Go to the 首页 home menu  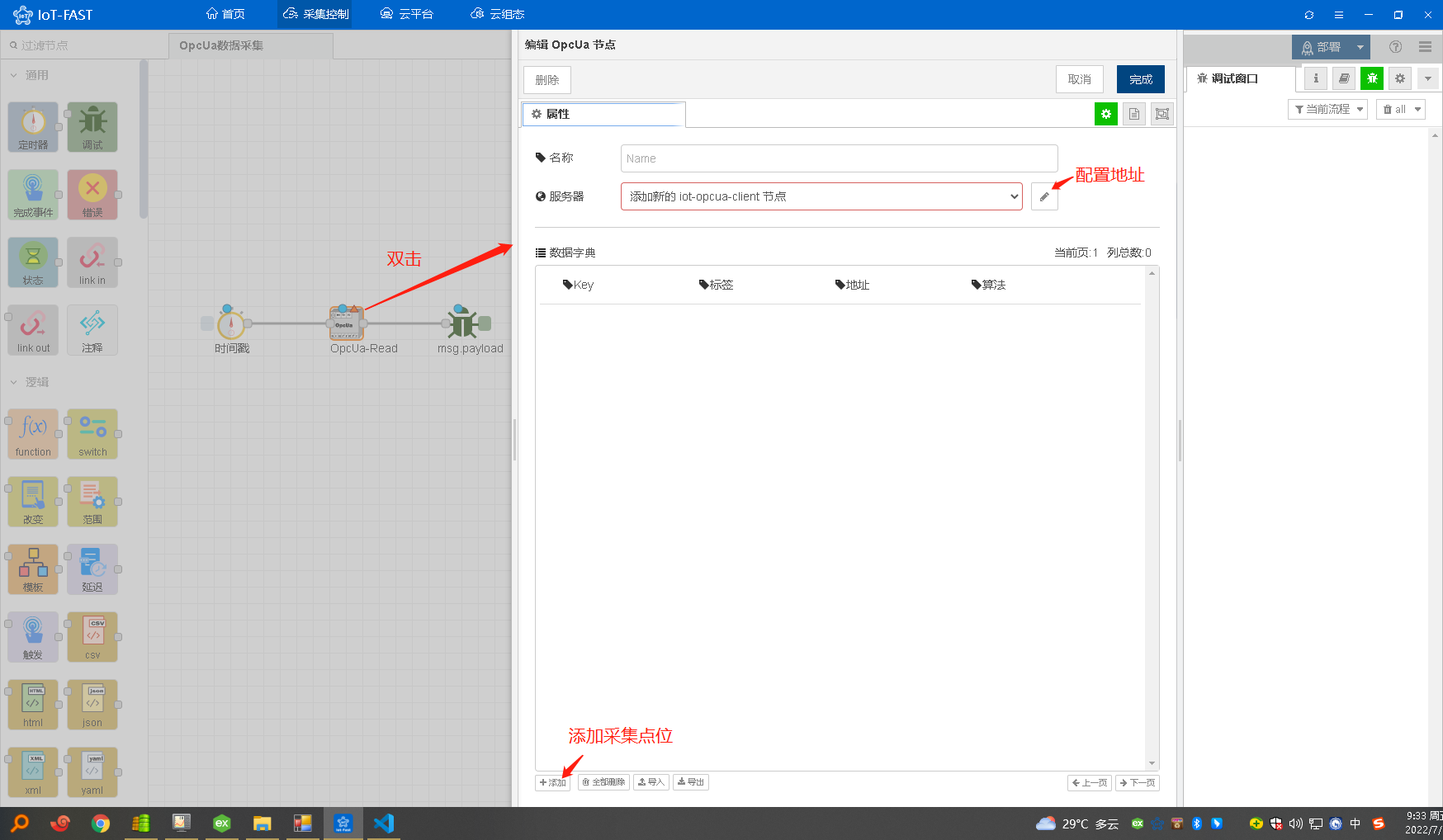(225, 14)
